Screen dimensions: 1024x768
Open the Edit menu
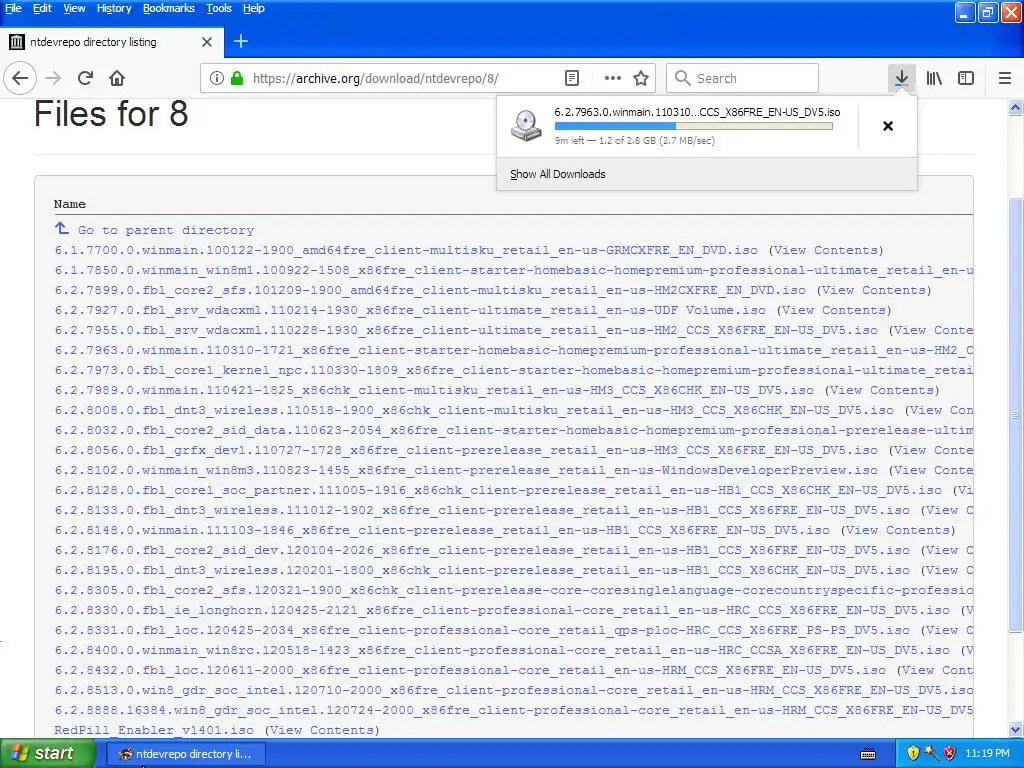[42, 8]
